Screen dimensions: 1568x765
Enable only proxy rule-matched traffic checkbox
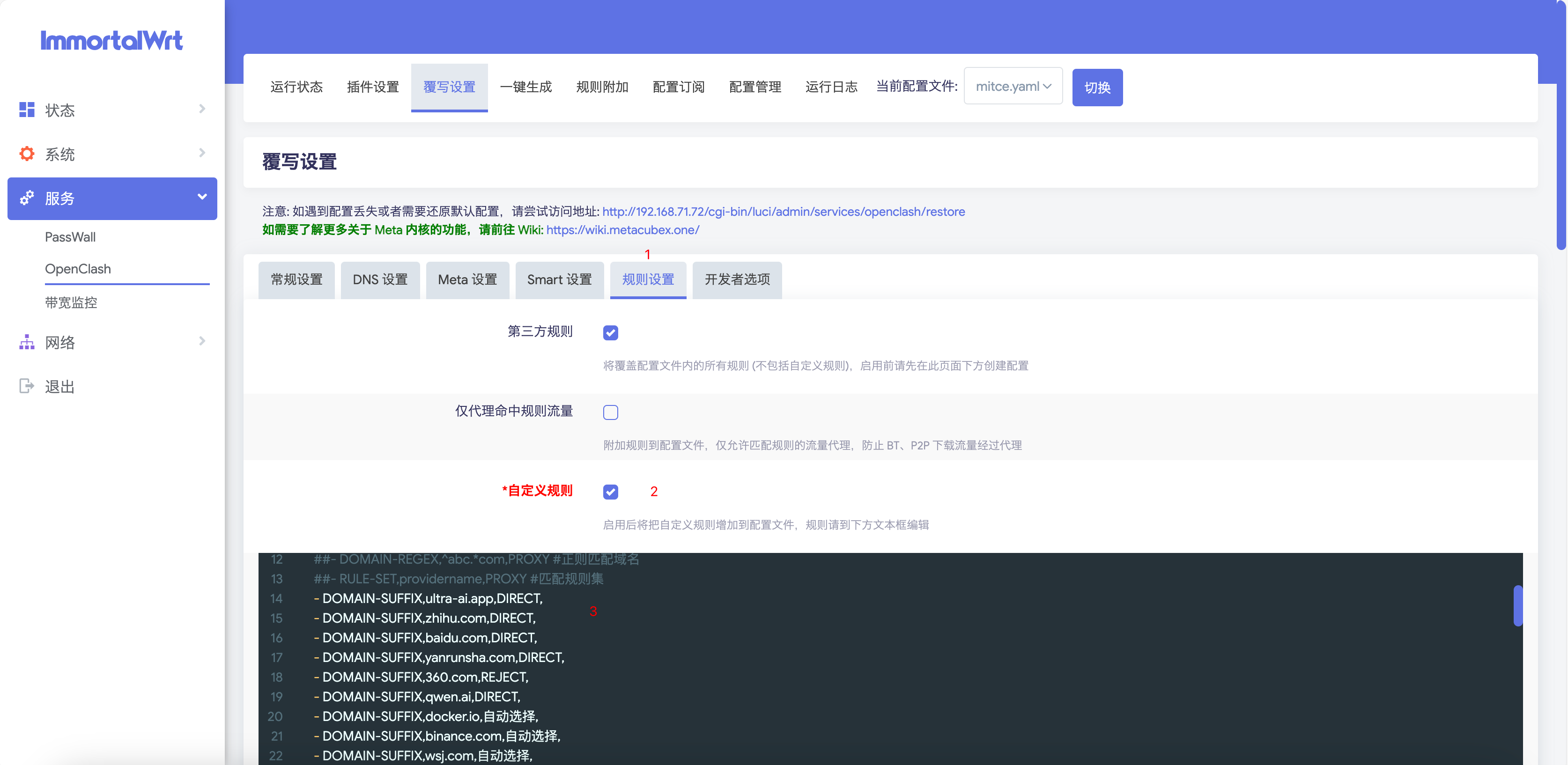click(x=611, y=412)
